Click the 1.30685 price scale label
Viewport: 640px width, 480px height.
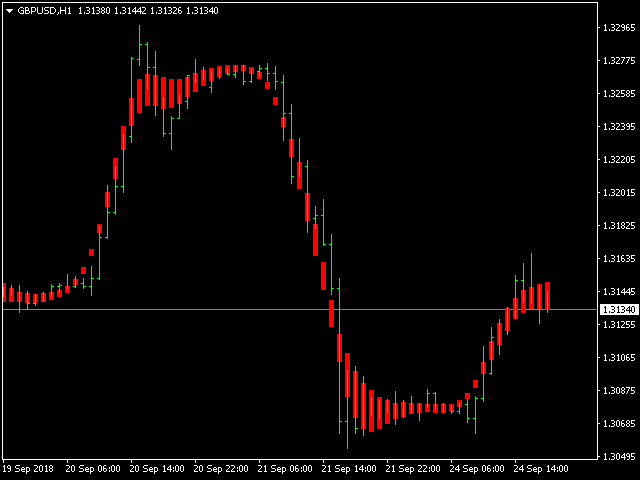tap(619, 424)
